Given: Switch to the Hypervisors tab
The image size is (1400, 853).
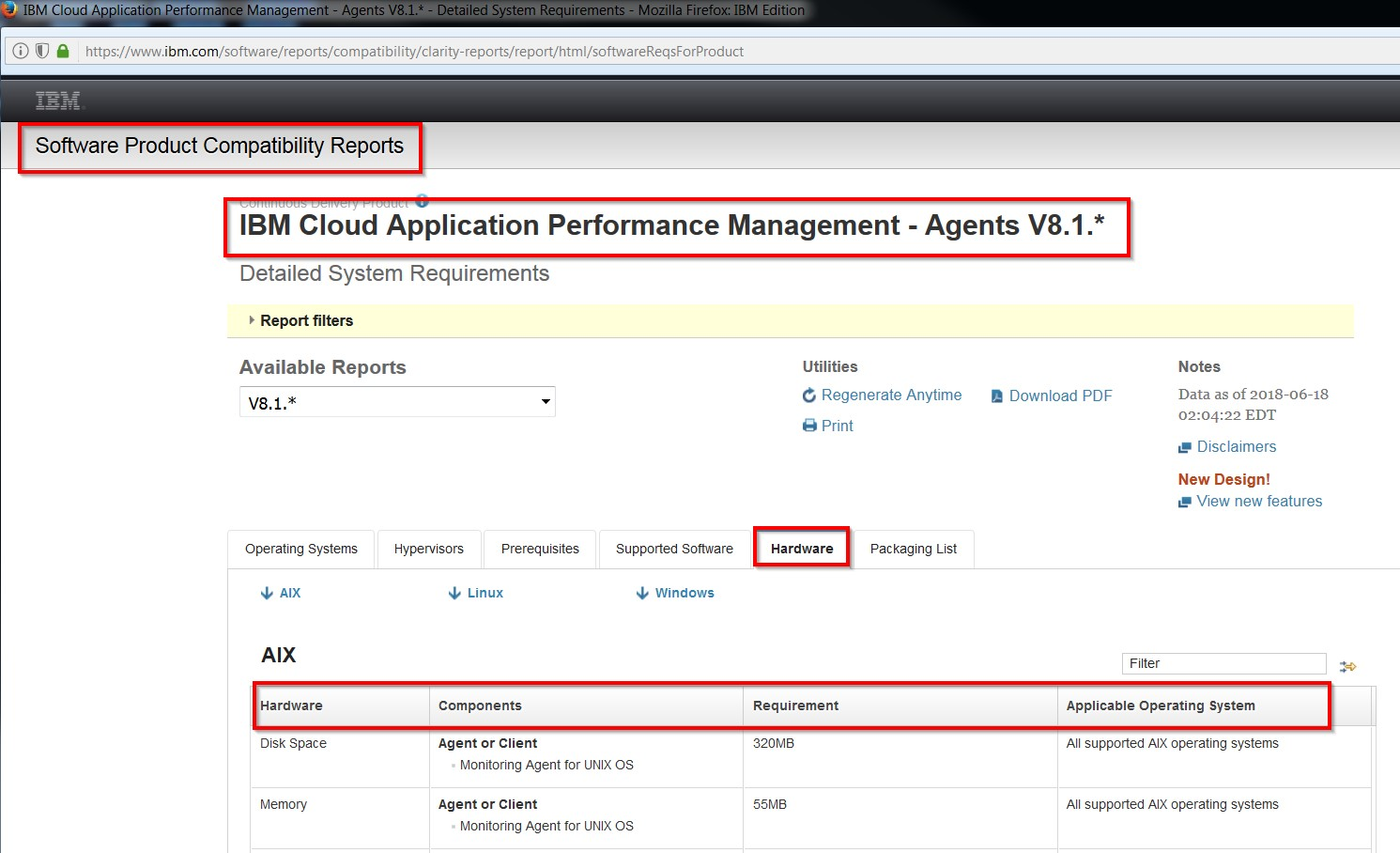Looking at the screenshot, I should (429, 549).
